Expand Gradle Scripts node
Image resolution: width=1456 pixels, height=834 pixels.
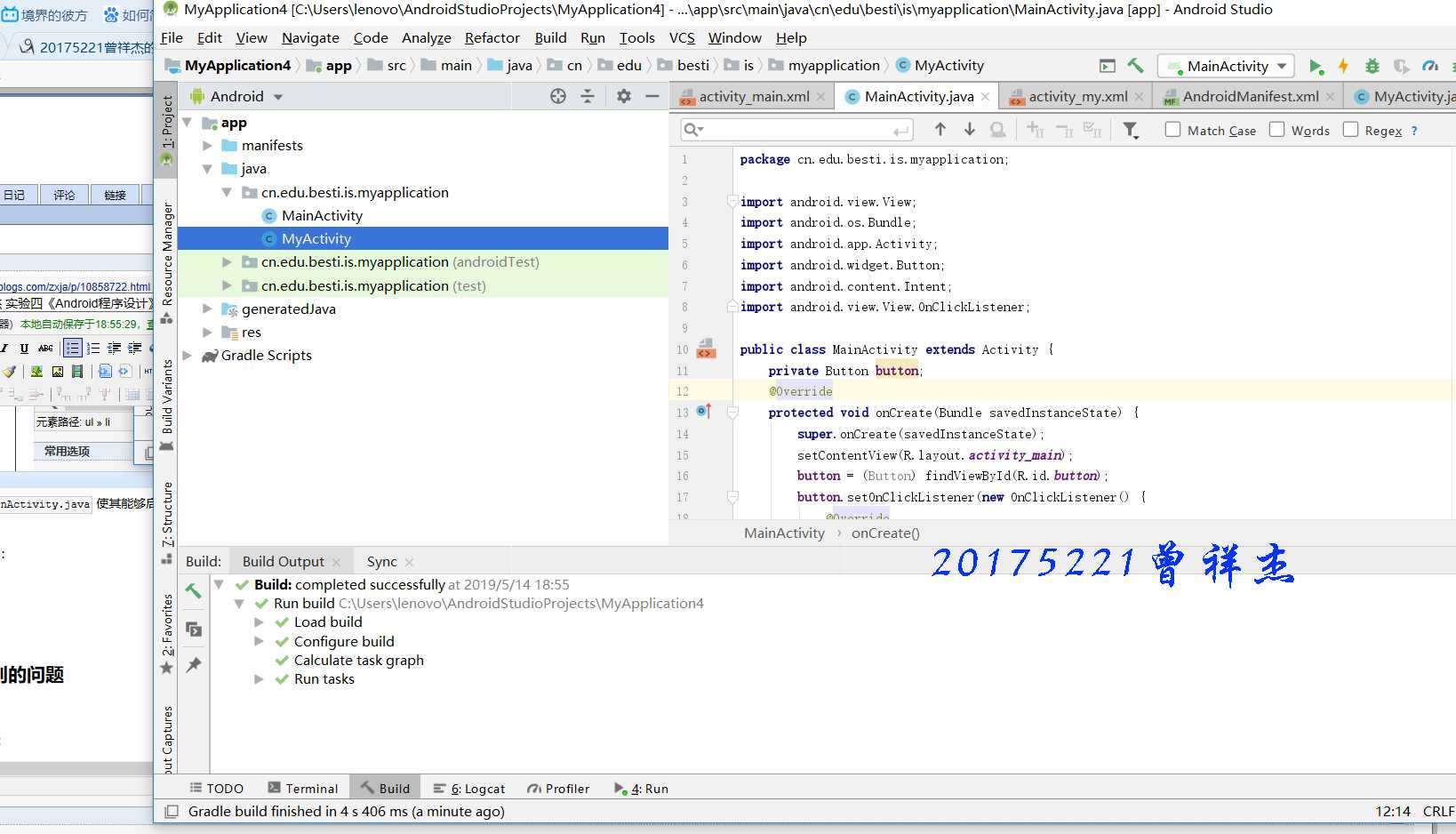point(187,355)
